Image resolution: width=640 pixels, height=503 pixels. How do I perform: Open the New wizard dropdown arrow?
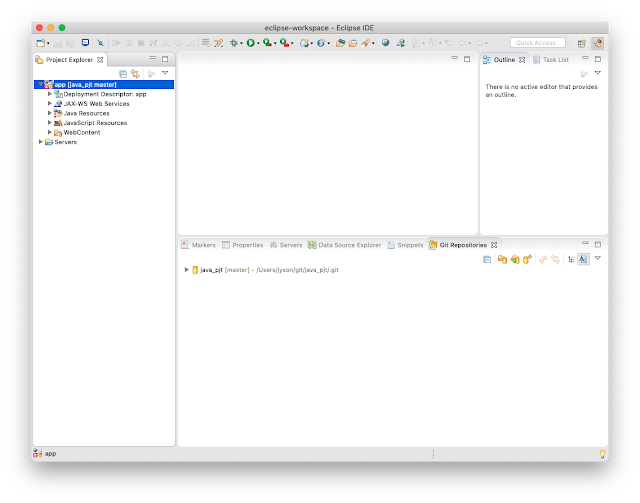pyautogui.click(x=48, y=43)
